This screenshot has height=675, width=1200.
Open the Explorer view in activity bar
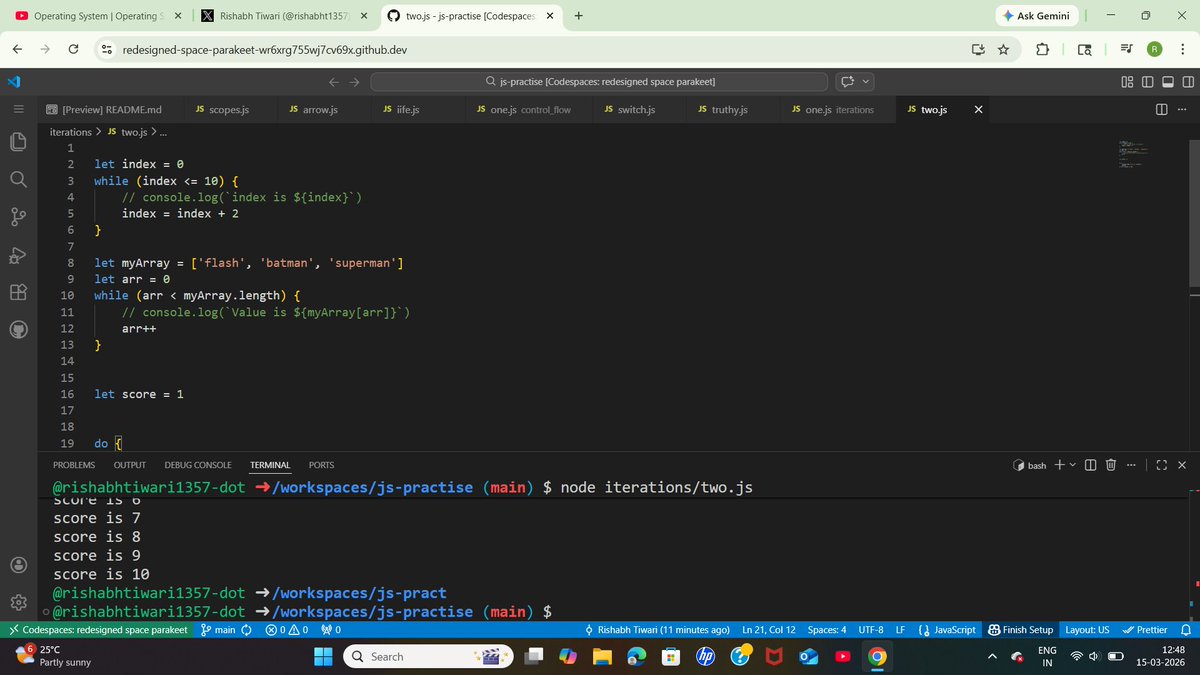coord(18,142)
